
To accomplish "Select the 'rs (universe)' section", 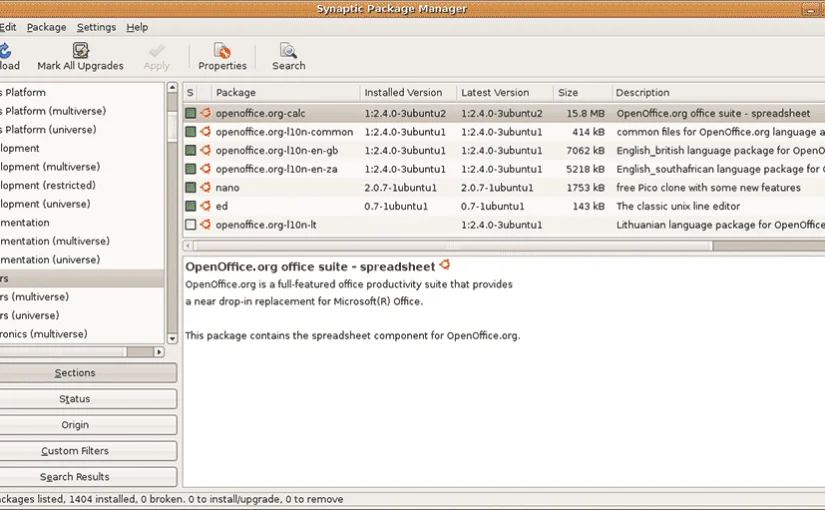I will point(29,315).
